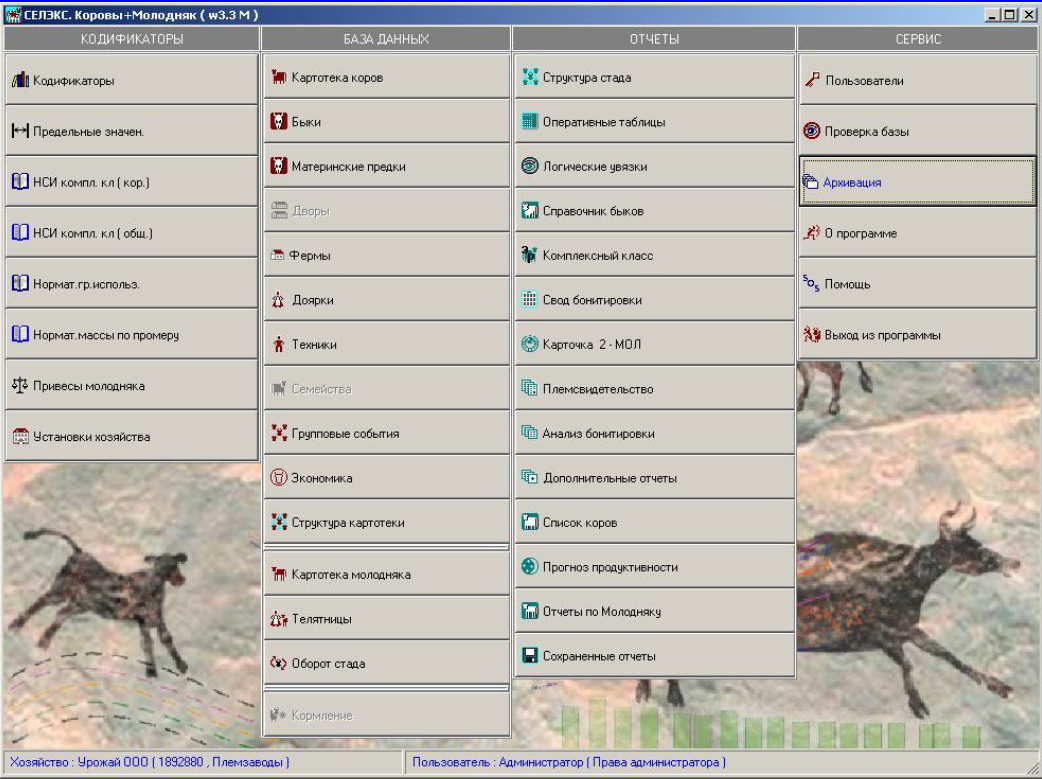Open Прогноз продуктивности
The height and width of the screenshot is (779, 1042).
click(x=655, y=567)
